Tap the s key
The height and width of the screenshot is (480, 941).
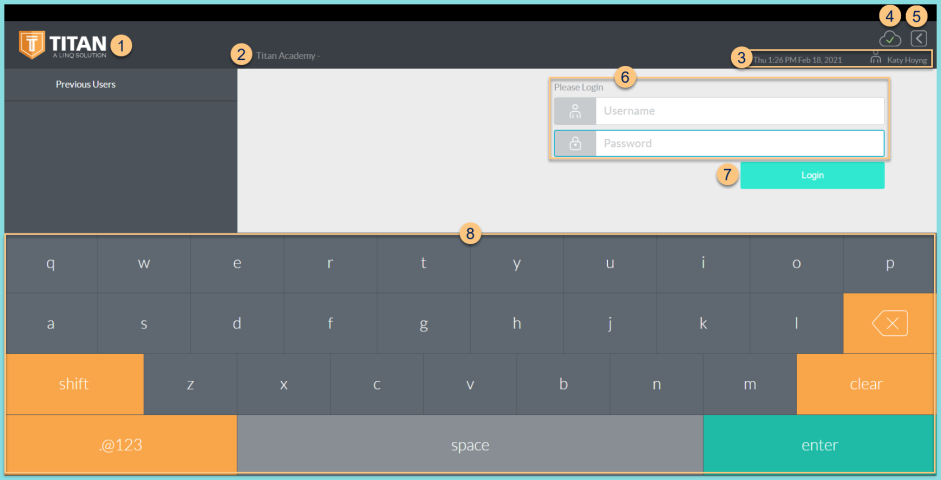(144, 323)
